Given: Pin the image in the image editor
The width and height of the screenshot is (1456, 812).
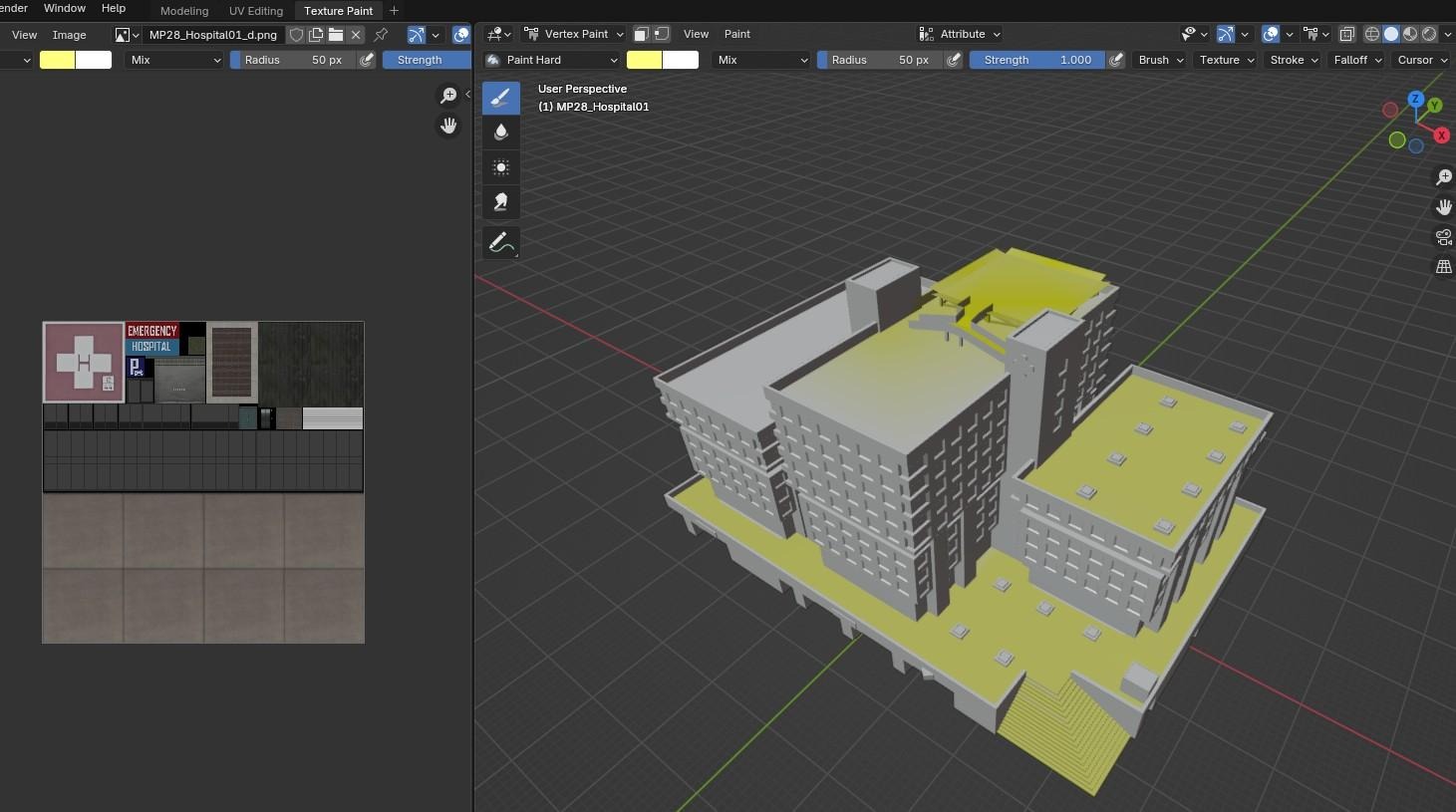Looking at the screenshot, I should (381, 35).
